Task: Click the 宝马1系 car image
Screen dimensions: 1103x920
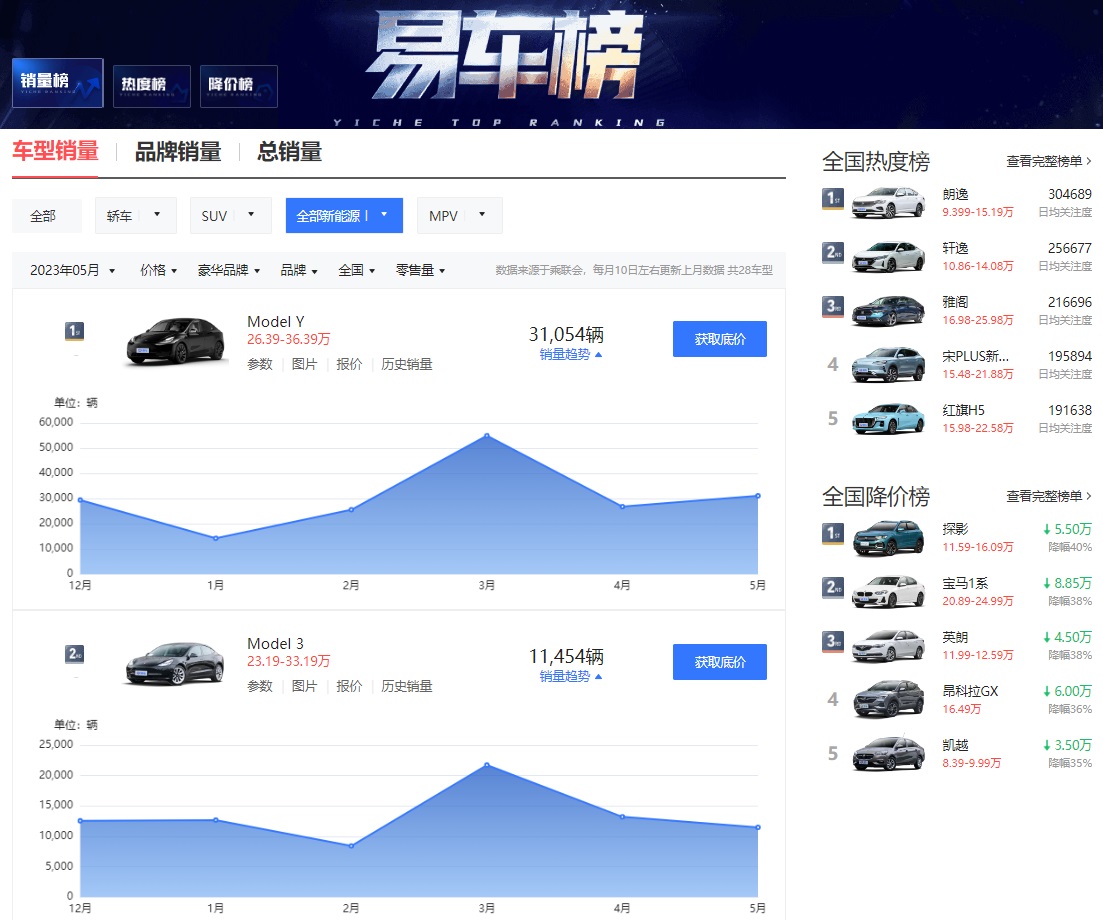Action: point(888,592)
